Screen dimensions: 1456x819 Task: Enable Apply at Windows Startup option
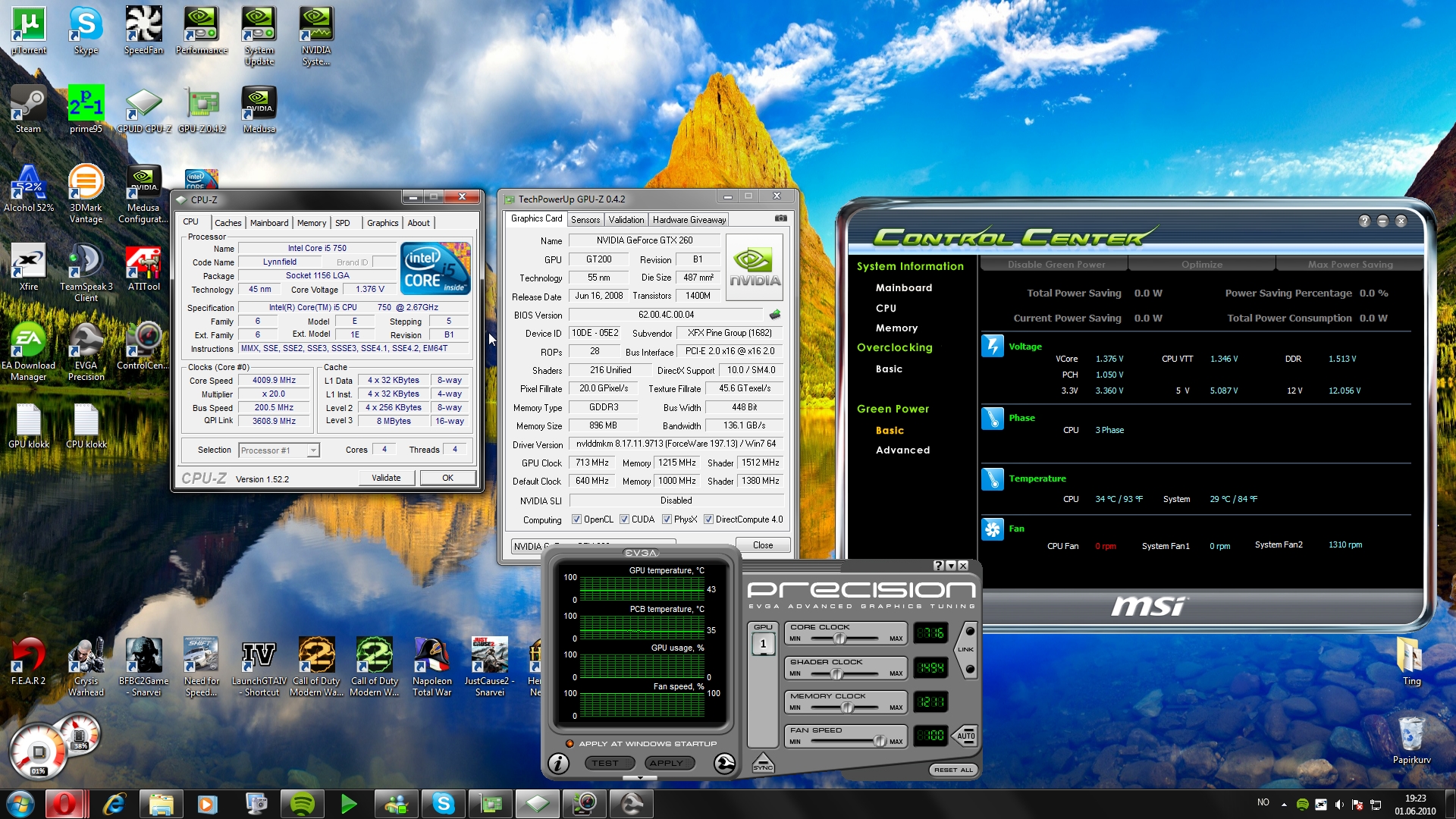tap(570, 744)
